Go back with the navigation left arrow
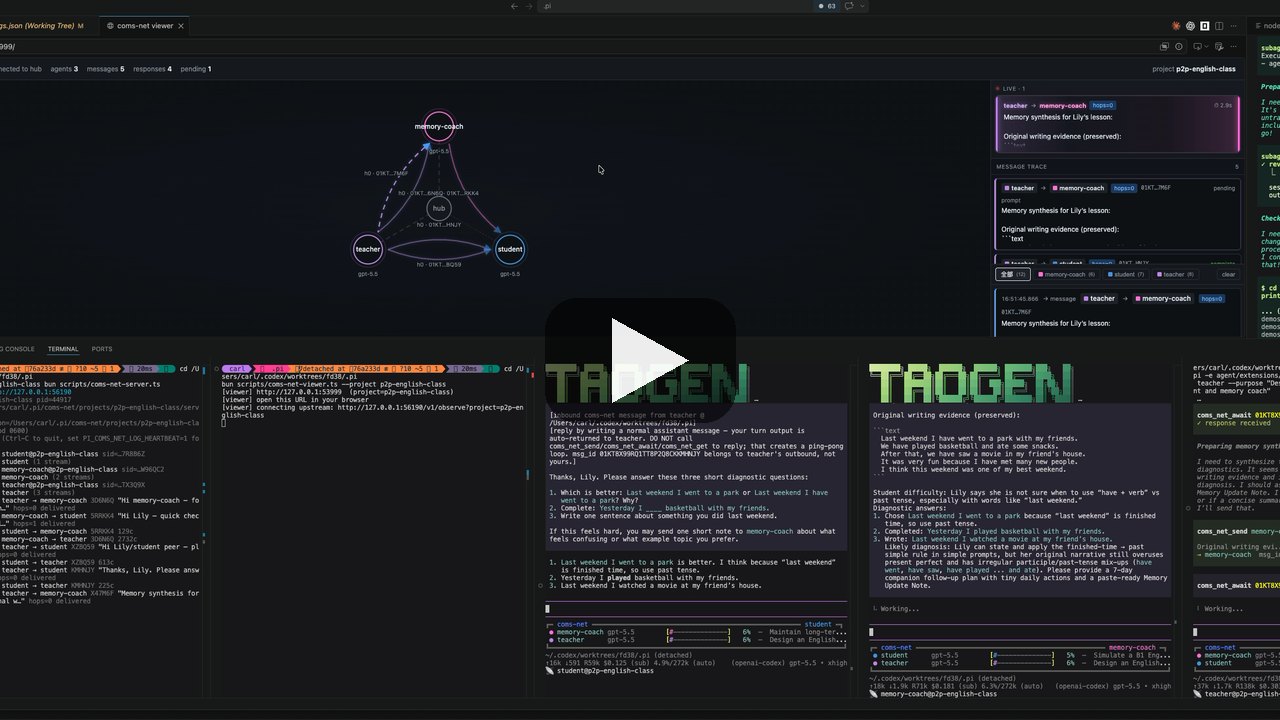1280x720 pixels. (514, 6)
